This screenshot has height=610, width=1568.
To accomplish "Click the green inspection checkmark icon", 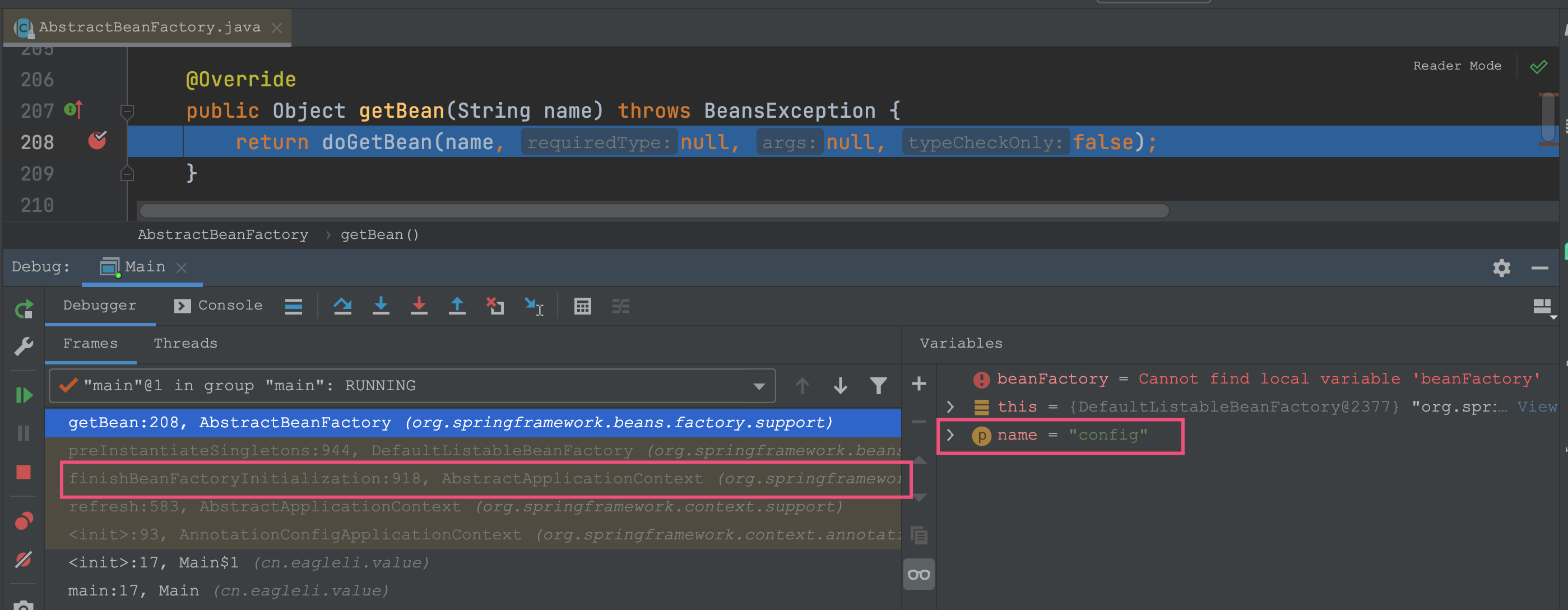I will point(1538,66).
